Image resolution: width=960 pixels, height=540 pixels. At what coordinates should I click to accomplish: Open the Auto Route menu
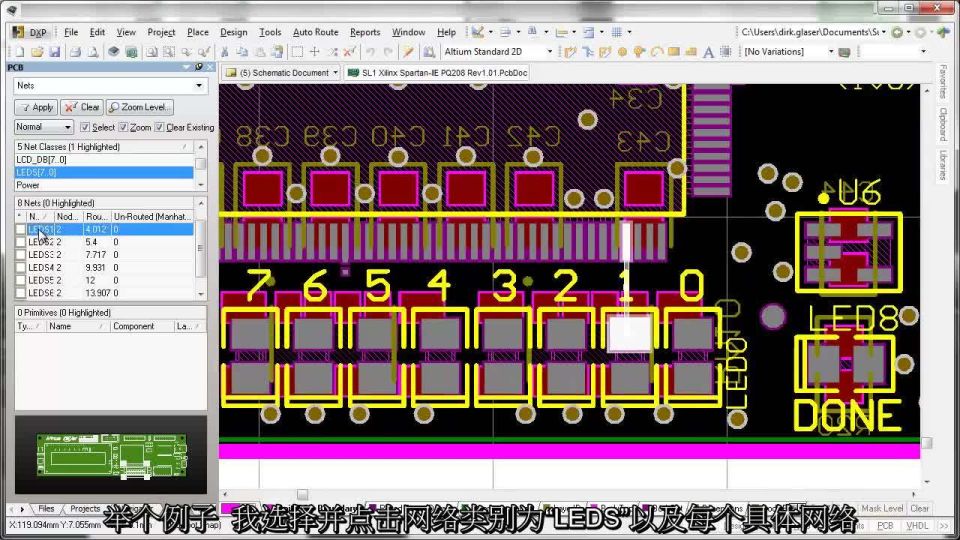click(315, 32)
